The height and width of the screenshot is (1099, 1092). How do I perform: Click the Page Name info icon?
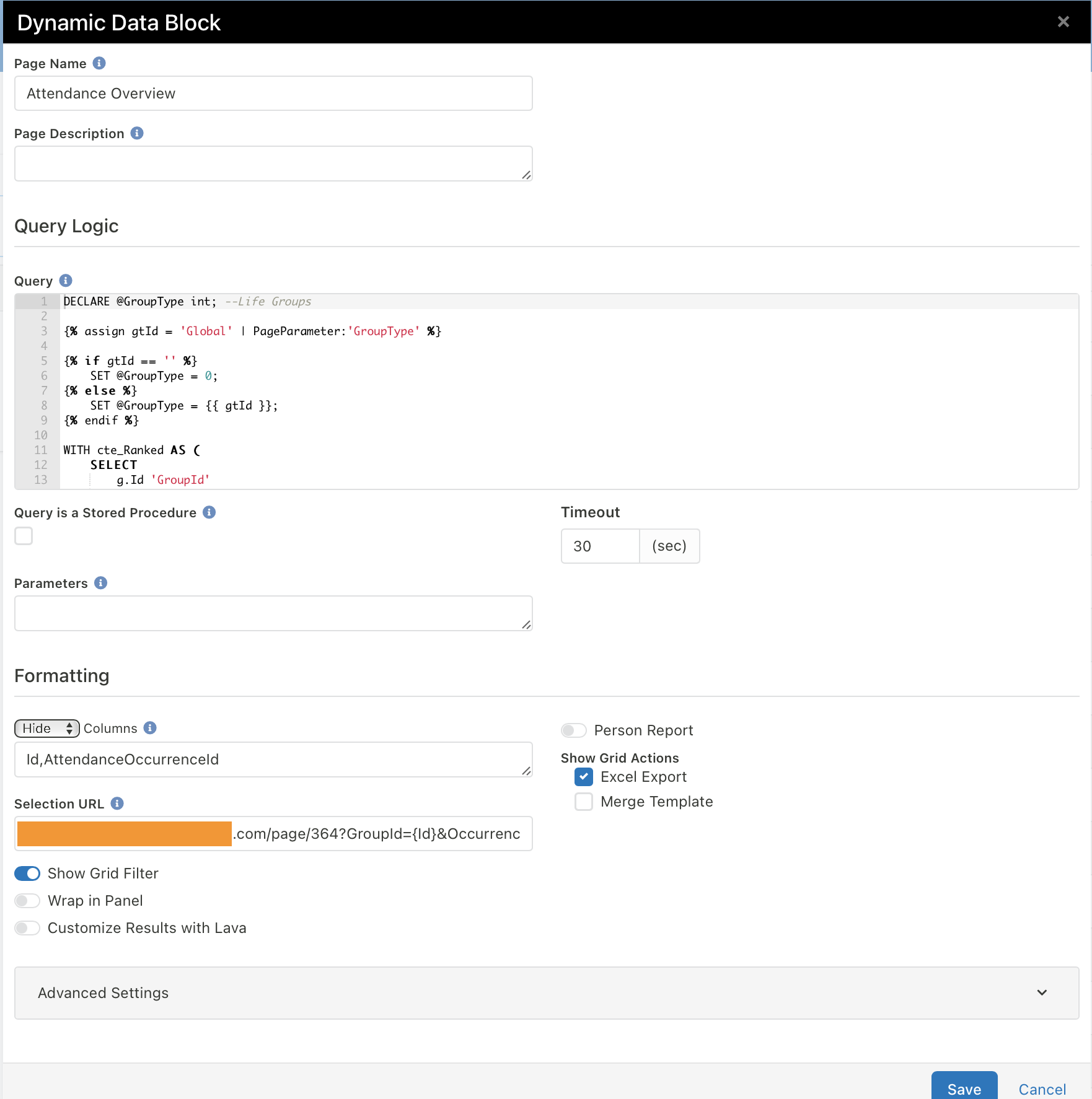coord(99,63)
